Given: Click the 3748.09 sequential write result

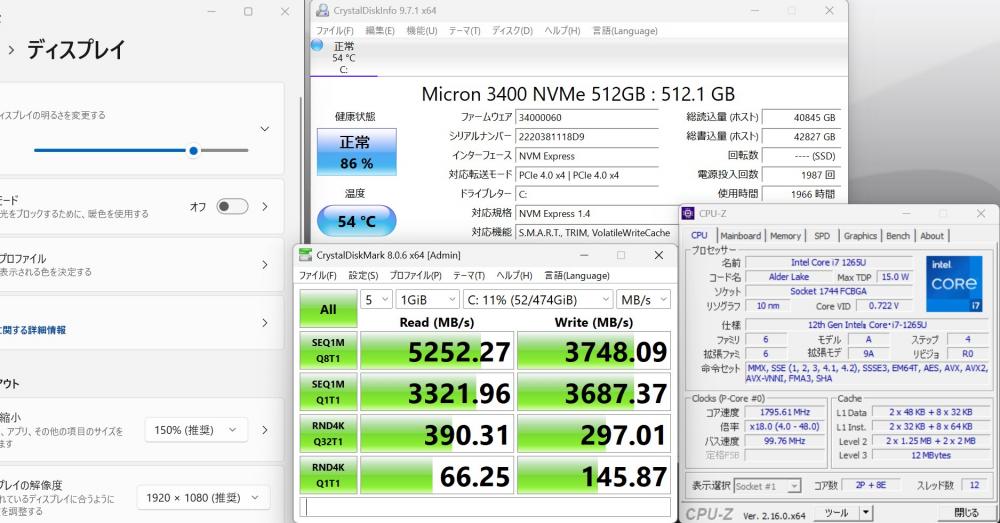Looking at the screenshot, I should pyautogui.click(x=594, y=351).
